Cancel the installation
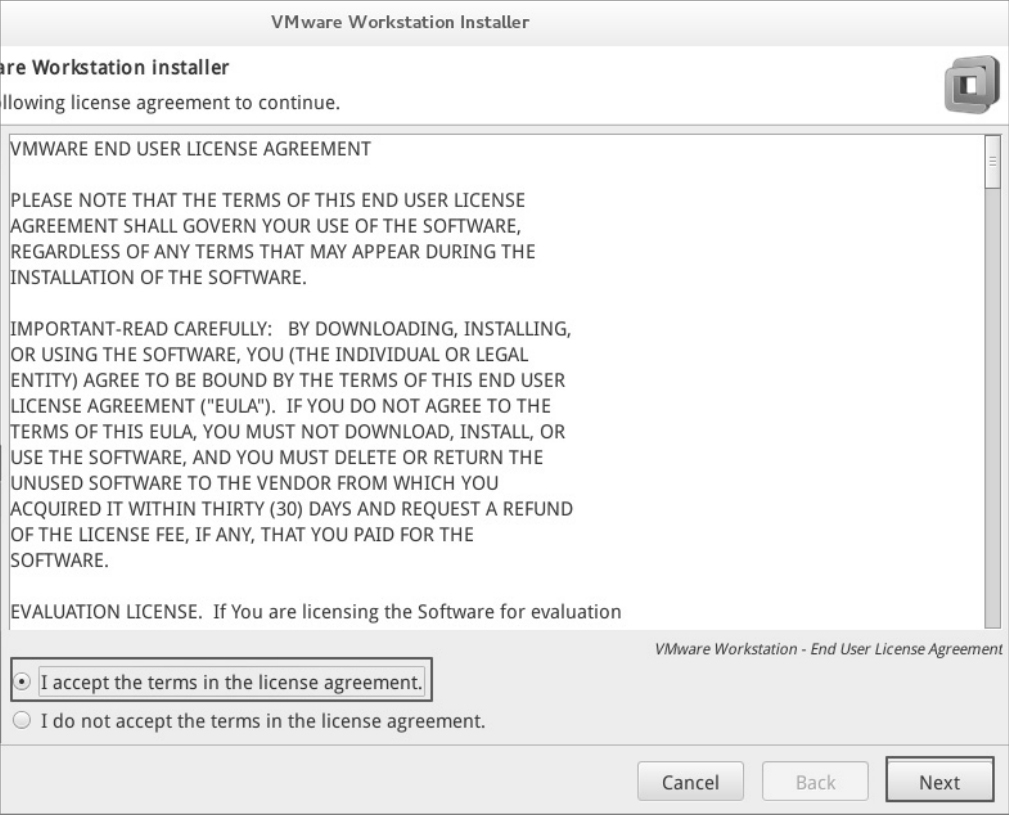 [690, 782]
